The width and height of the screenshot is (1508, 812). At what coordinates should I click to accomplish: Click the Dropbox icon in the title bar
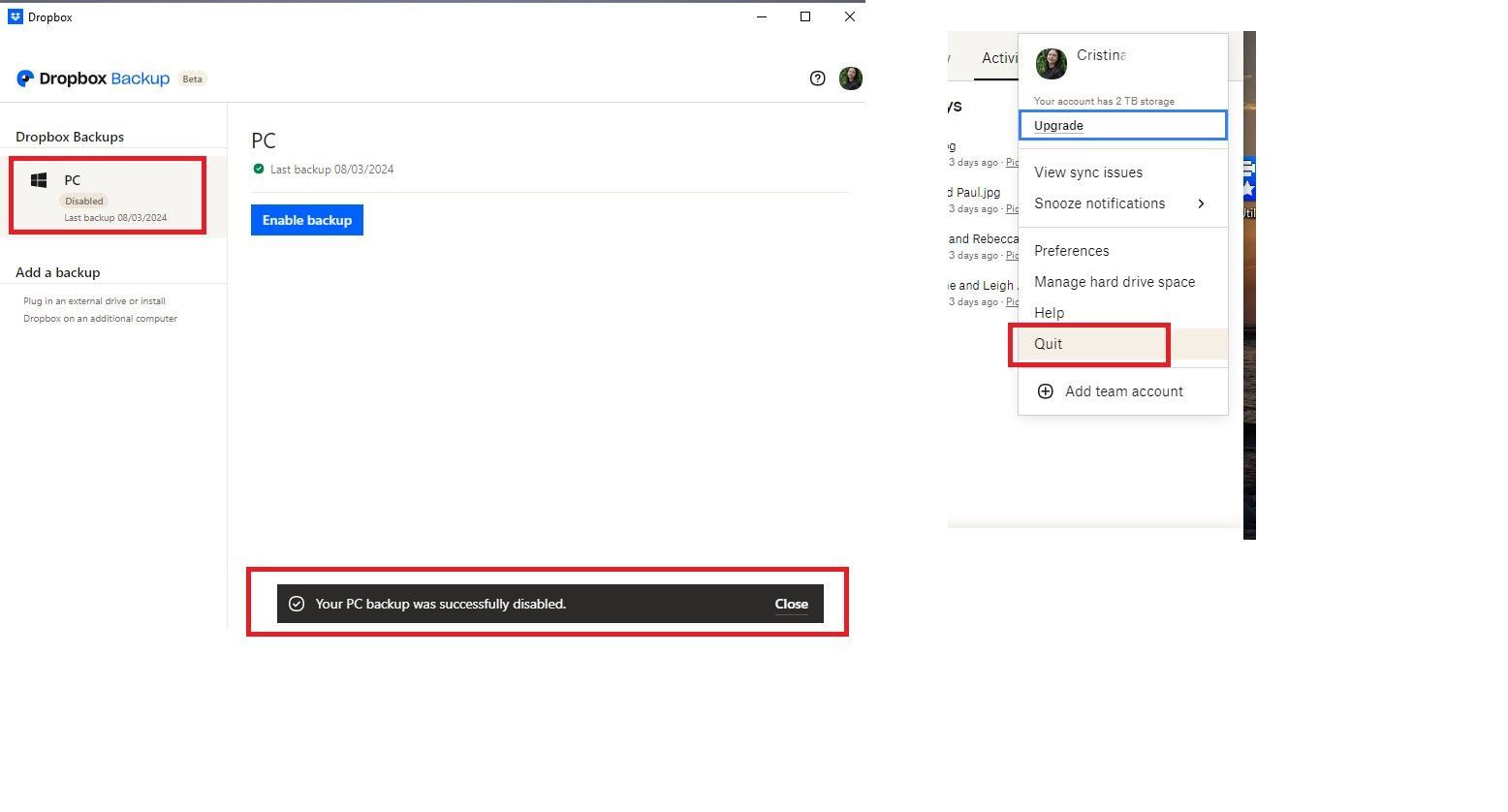pos(16,16)
